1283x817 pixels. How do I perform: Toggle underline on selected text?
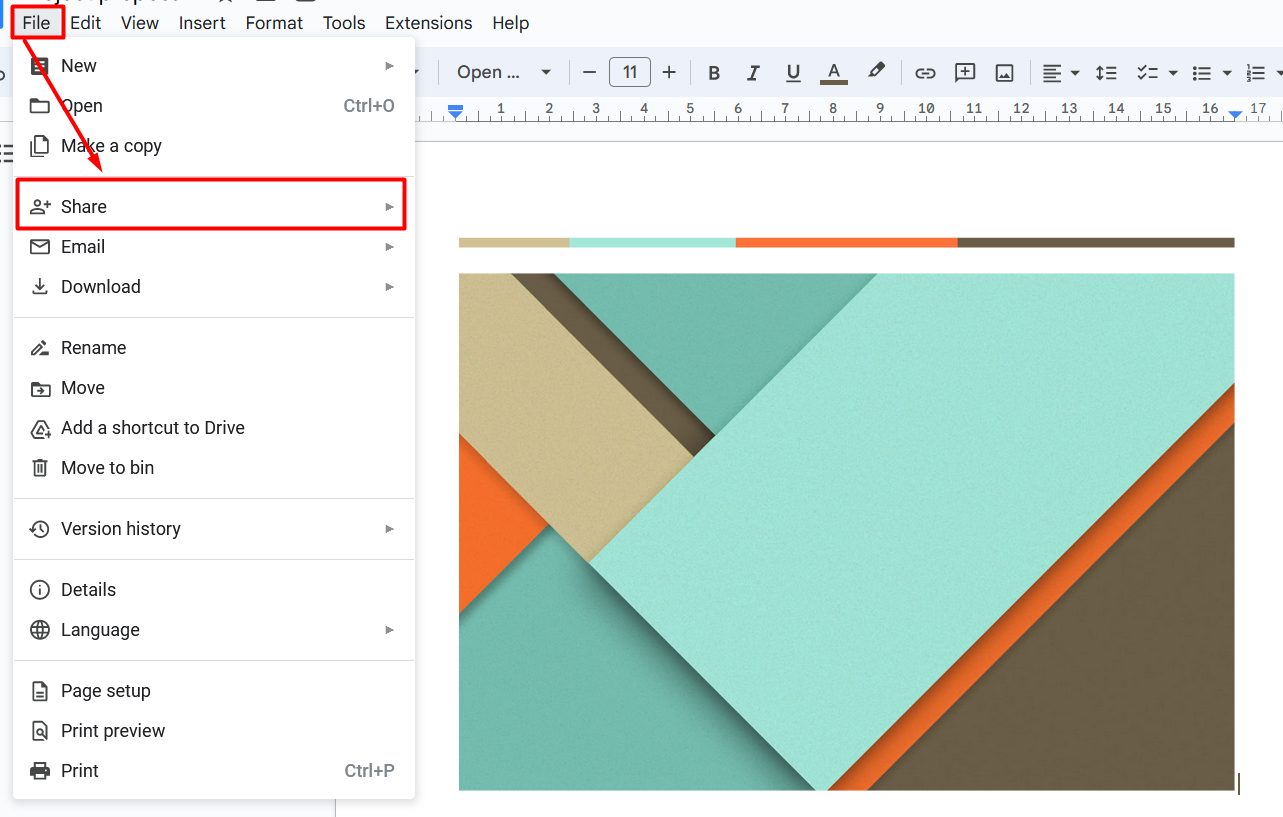tap(792, 72)
